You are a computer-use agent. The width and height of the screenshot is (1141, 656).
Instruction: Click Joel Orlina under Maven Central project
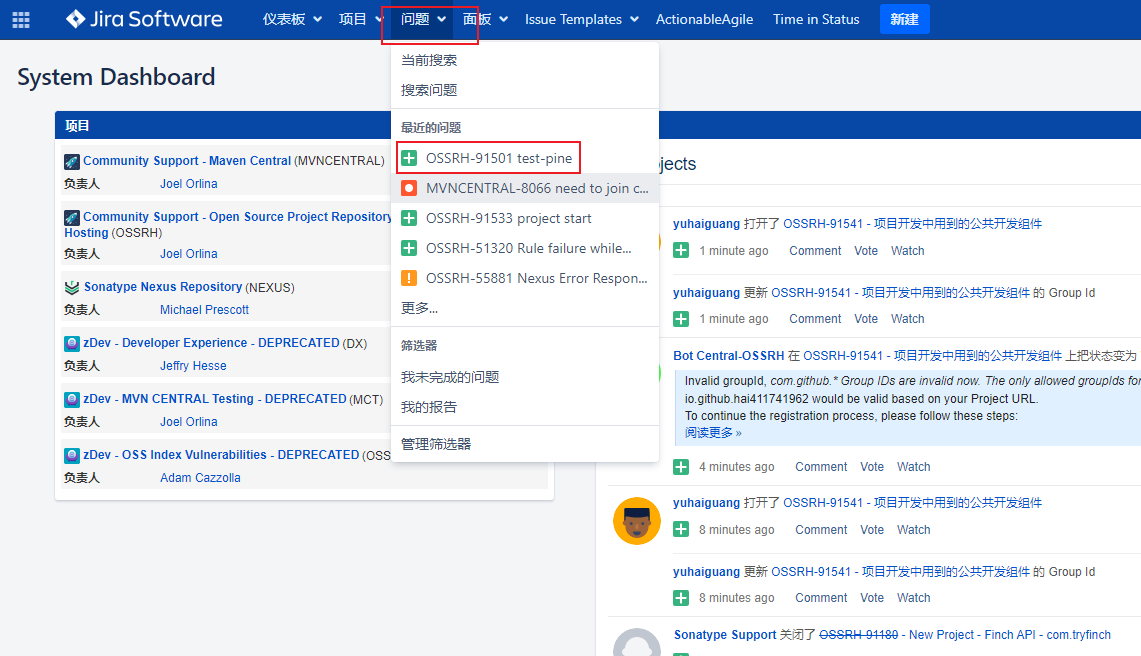point(188,183)
